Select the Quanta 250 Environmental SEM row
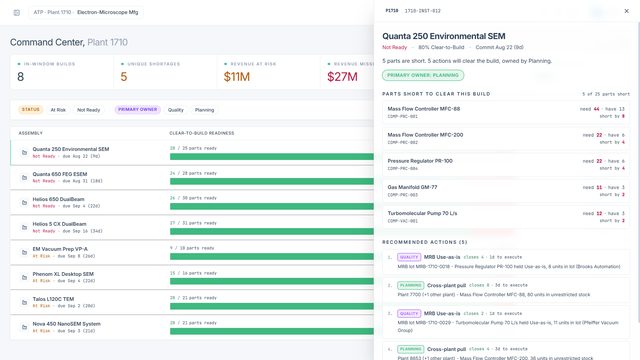Screen dimensions: 640x360 click(192, 153)
